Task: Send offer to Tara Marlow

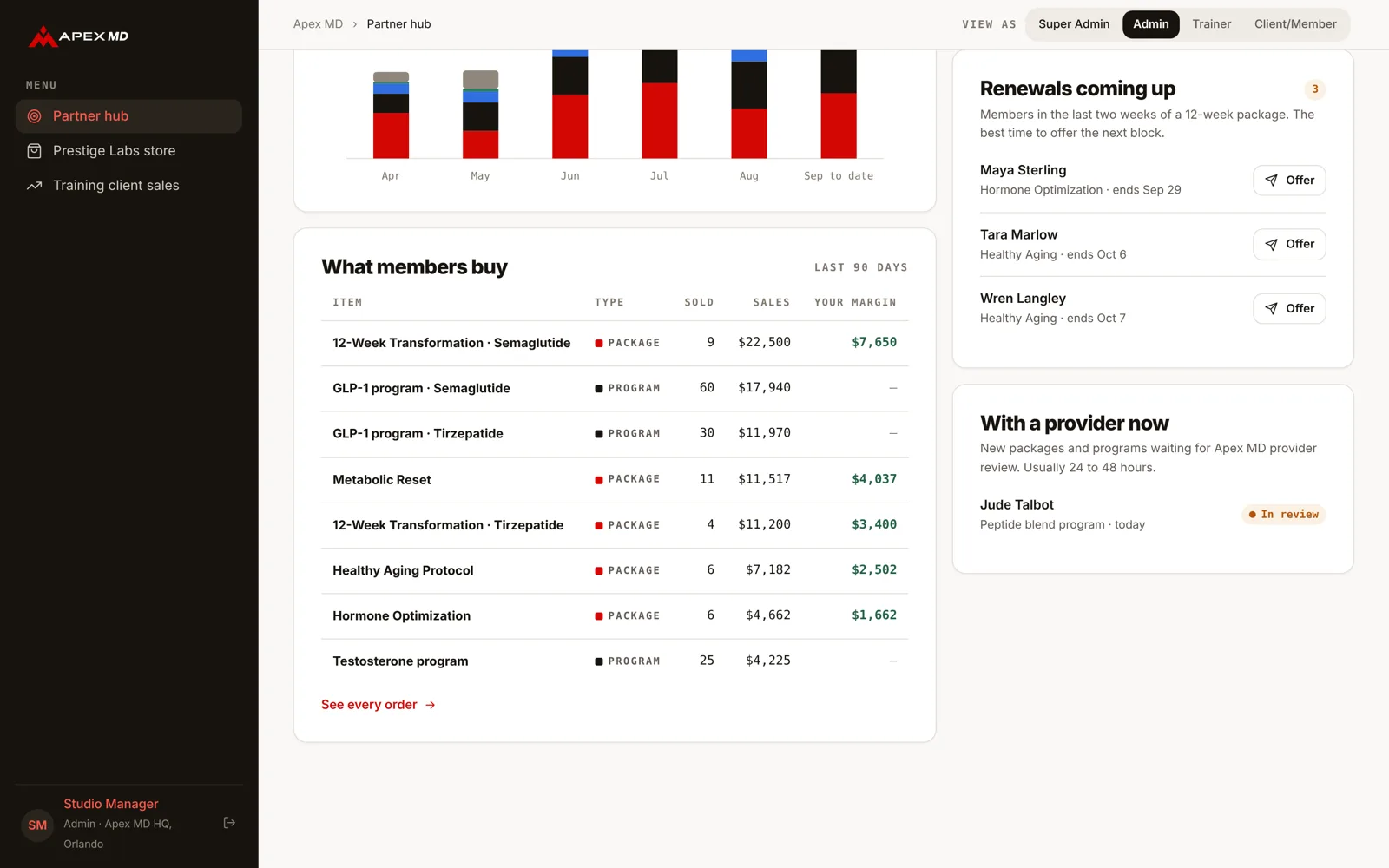Action: [1289, 244]
